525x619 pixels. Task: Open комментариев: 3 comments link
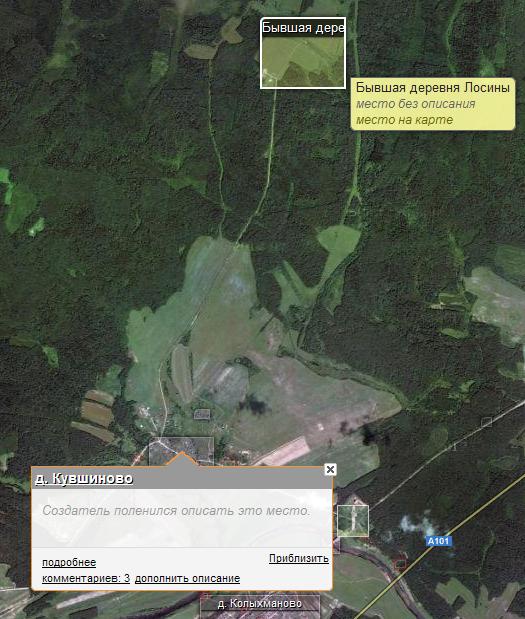[86, 578]
